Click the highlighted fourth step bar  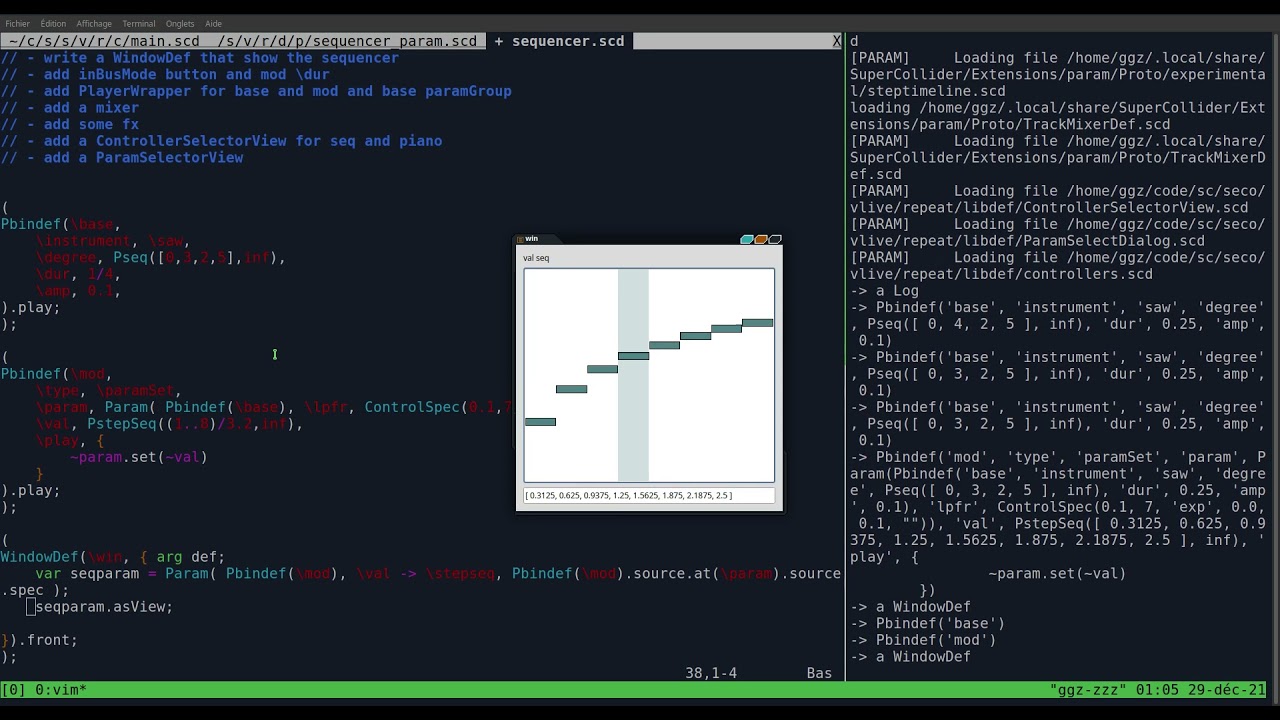(633, 356)
